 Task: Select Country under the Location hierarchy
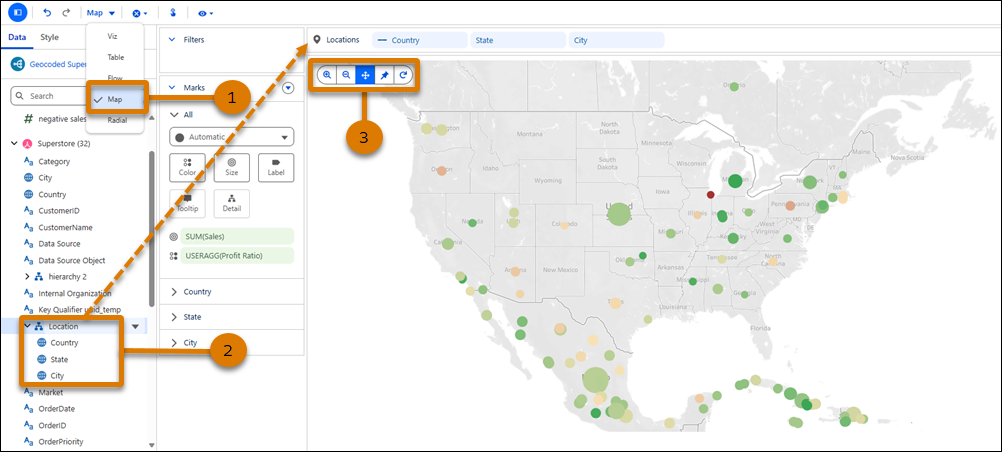point(64,343)
